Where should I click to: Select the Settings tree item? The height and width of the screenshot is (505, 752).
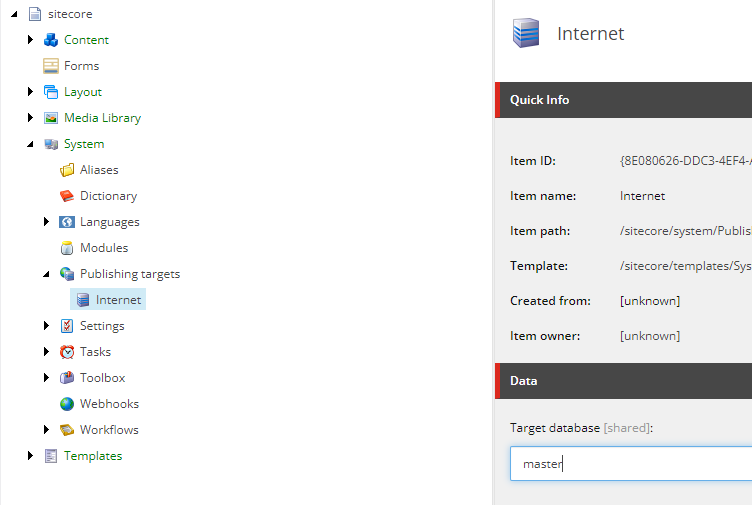point(102,326)
